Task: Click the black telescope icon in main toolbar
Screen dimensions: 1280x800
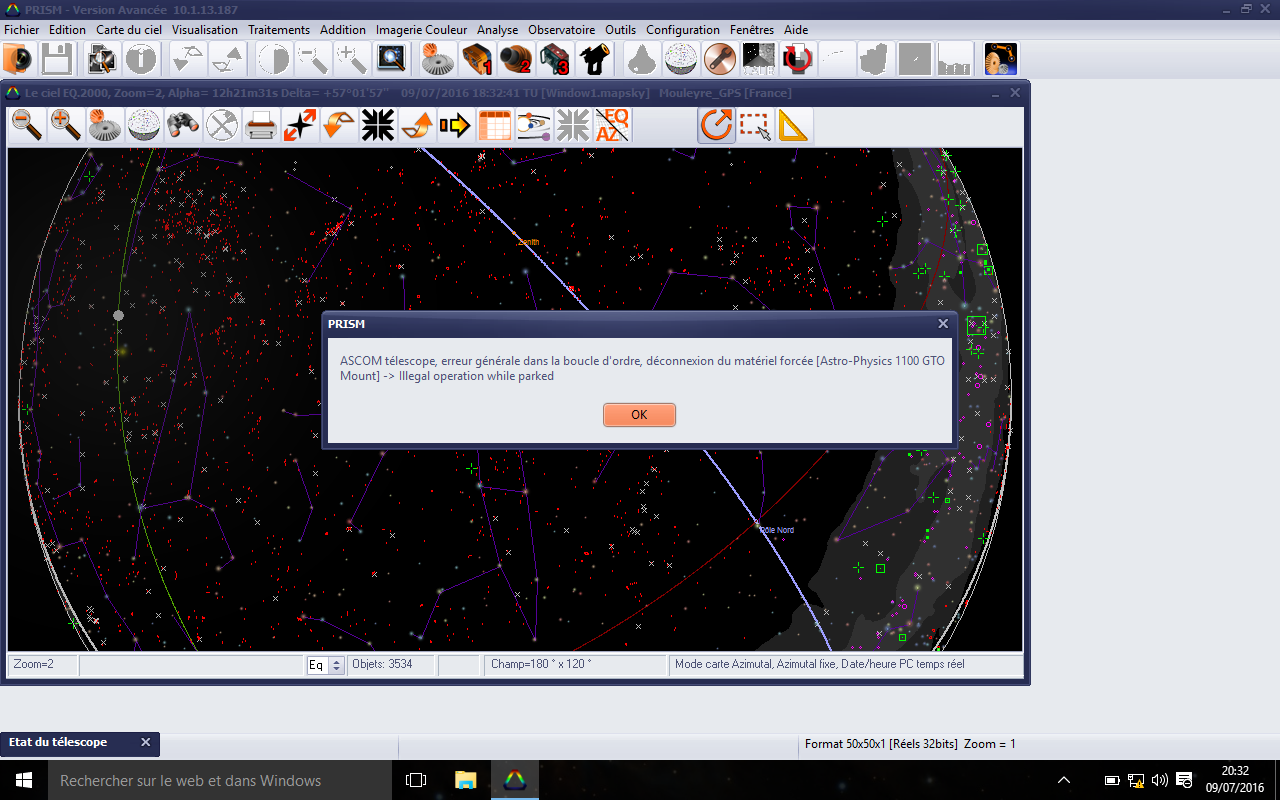Action: (x=594, y=60)
